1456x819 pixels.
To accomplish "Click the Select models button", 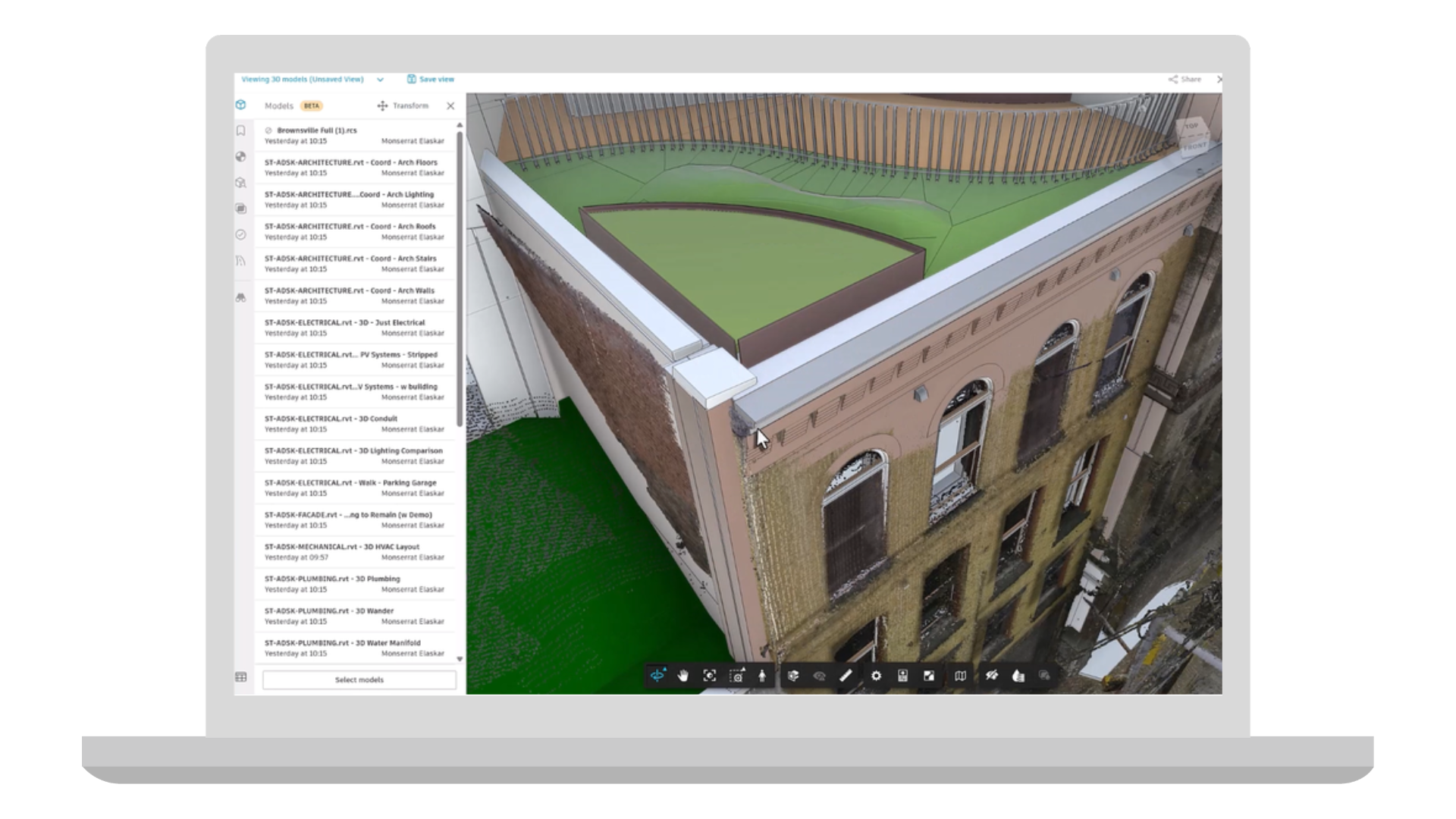I will pyautogui.click(x=359, y=679).
